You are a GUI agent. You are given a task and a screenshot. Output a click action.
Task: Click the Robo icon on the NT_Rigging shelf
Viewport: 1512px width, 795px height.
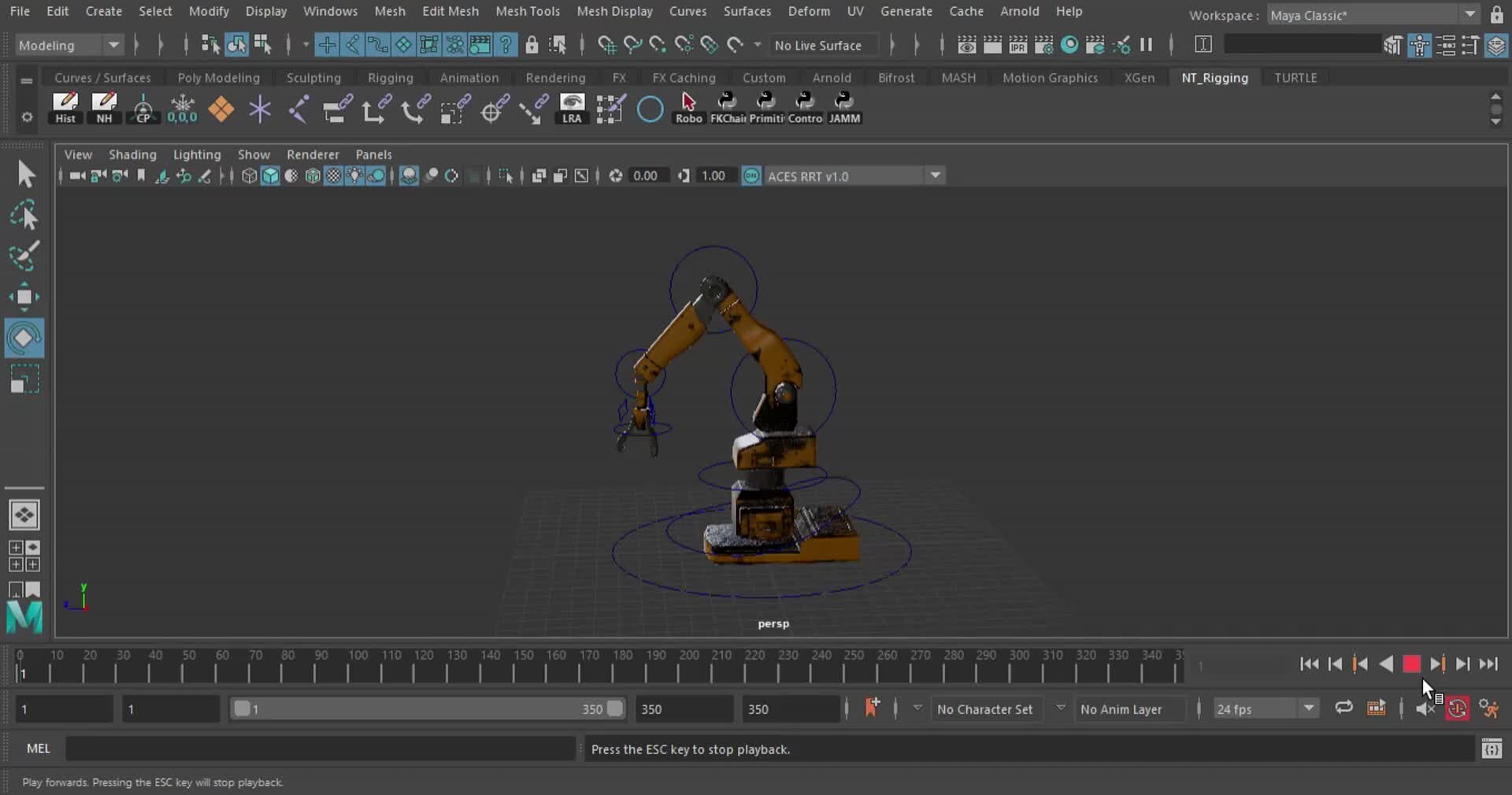tap(688, 109)
